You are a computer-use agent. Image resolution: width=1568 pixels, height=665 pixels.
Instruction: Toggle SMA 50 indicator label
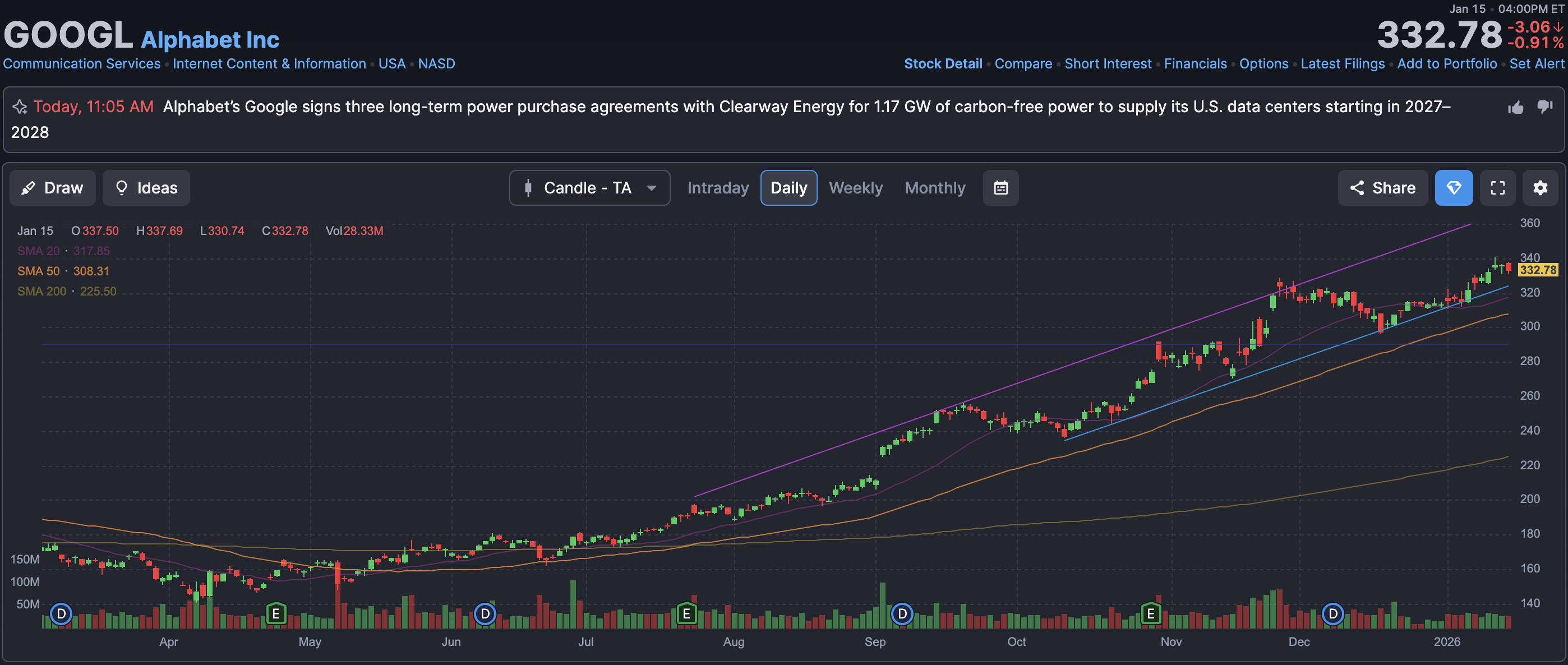click(38, 271)
